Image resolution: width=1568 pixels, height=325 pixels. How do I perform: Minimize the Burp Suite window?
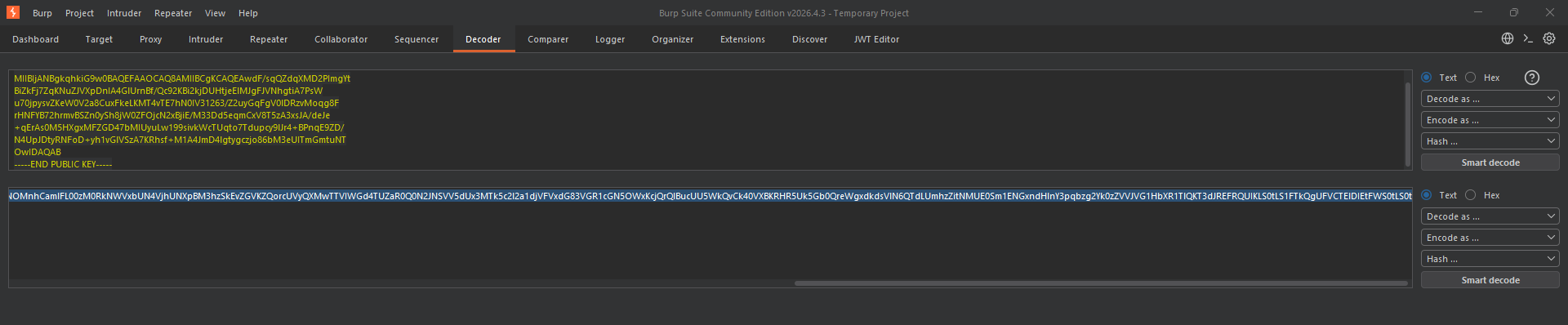[x=1478, y=12]
